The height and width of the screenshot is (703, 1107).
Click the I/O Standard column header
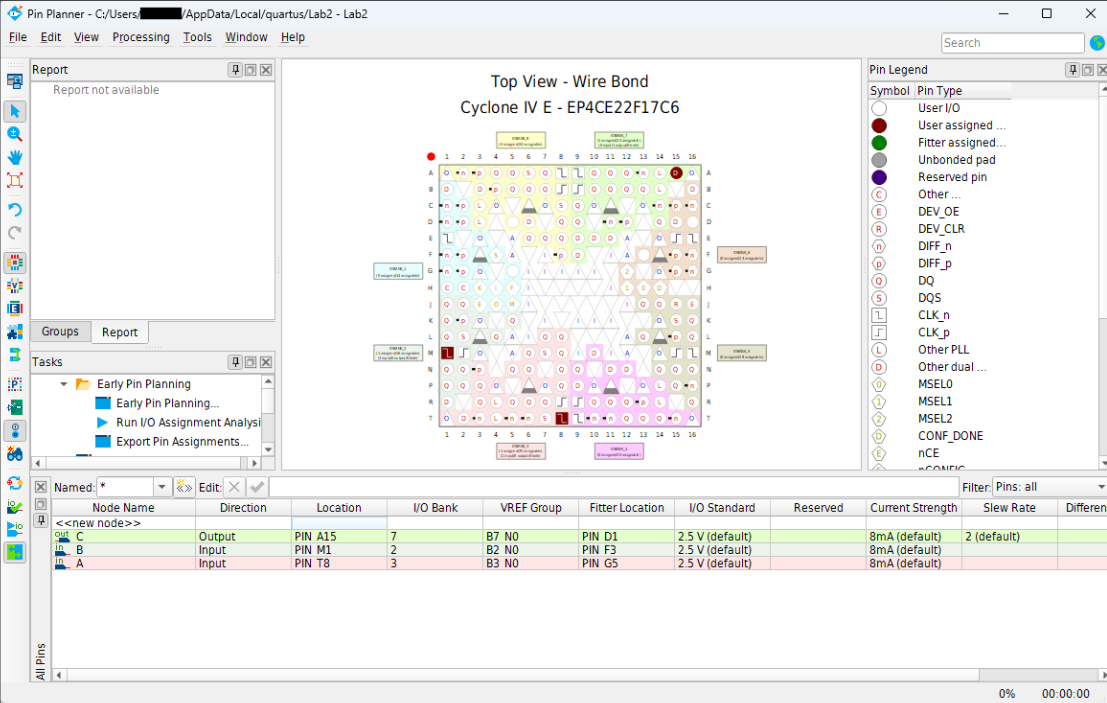click(722, 507)
